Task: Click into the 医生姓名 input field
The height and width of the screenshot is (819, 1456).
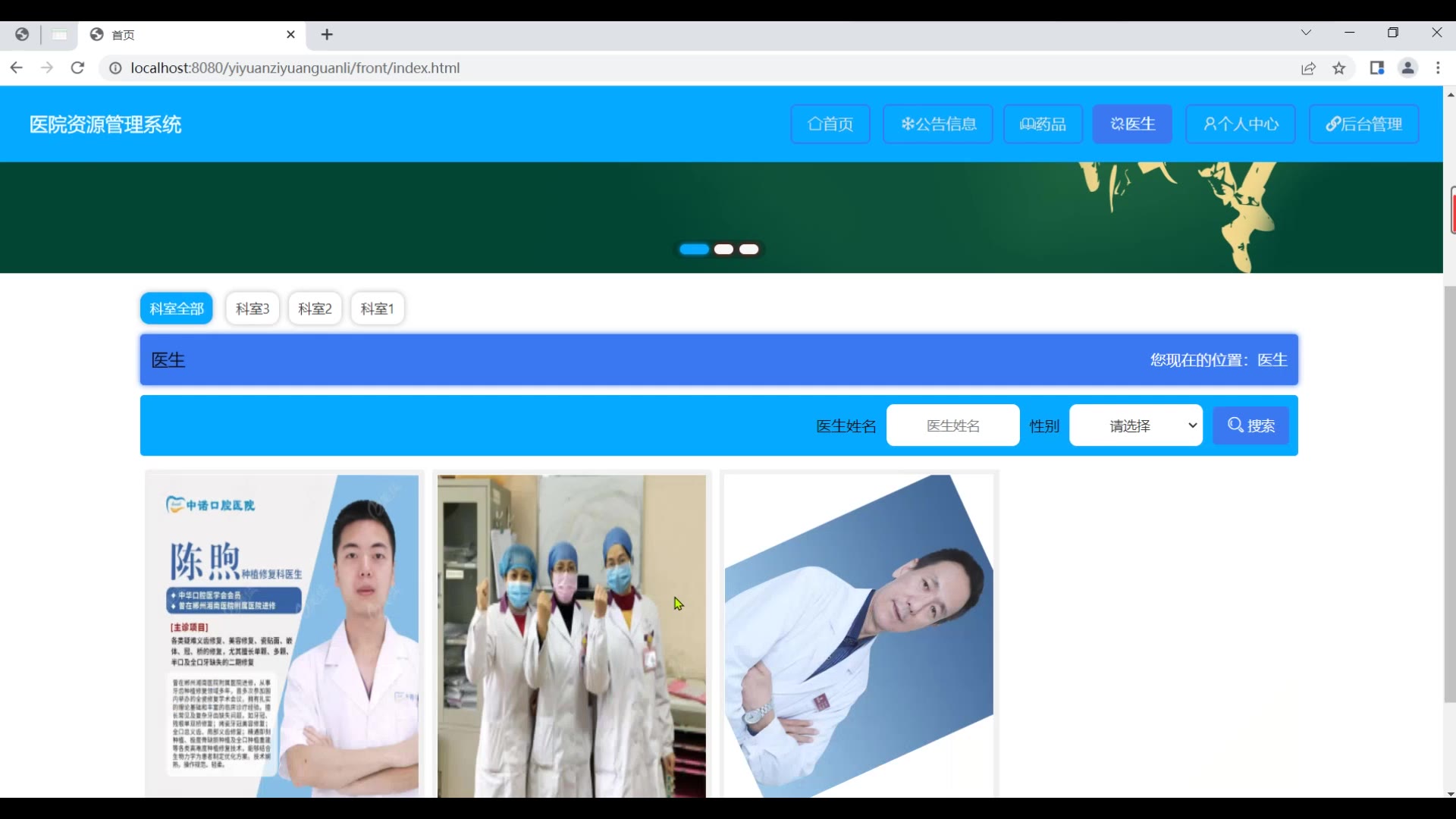Action: pos(952,425)
